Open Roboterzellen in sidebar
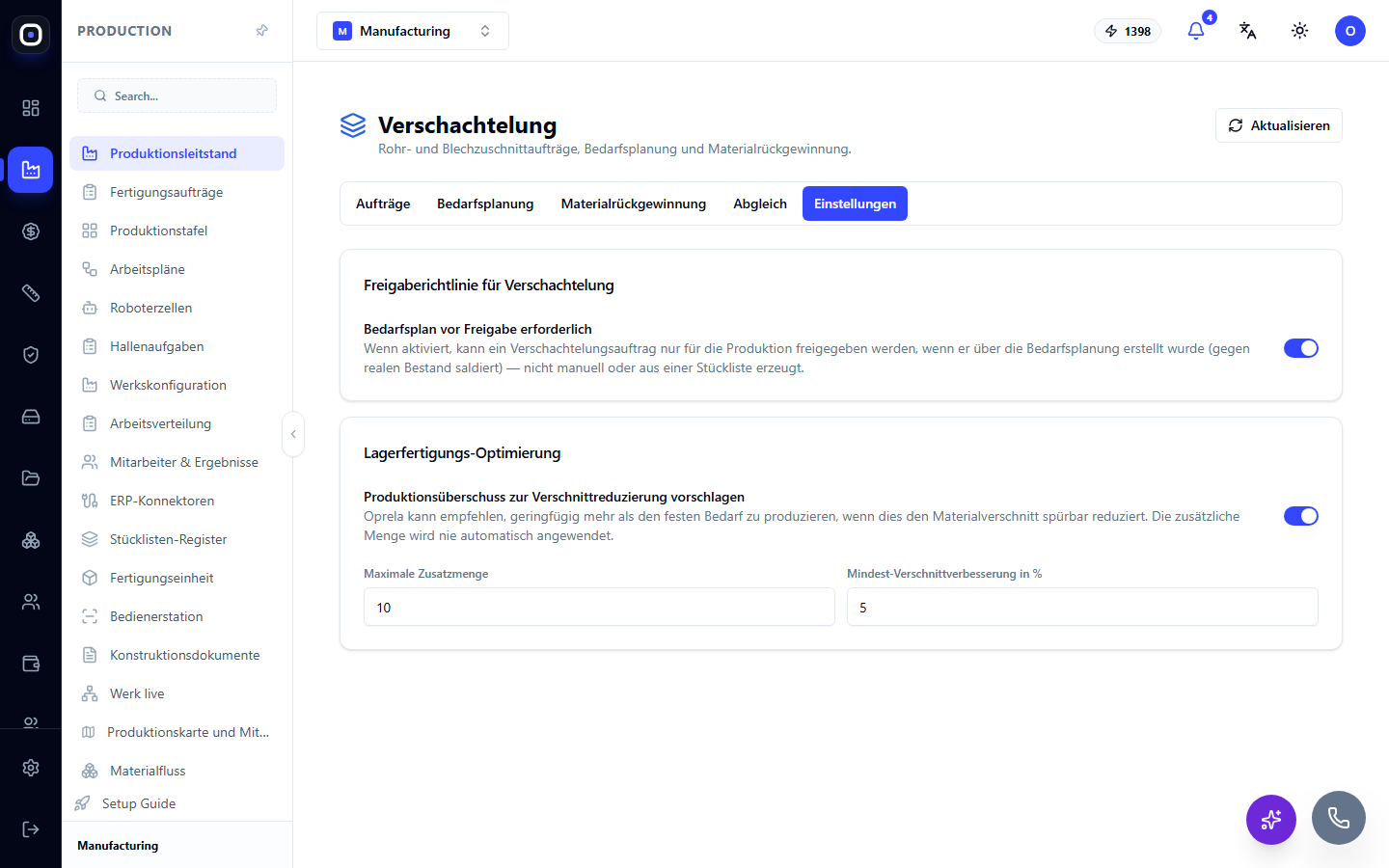 coord(177,308)
